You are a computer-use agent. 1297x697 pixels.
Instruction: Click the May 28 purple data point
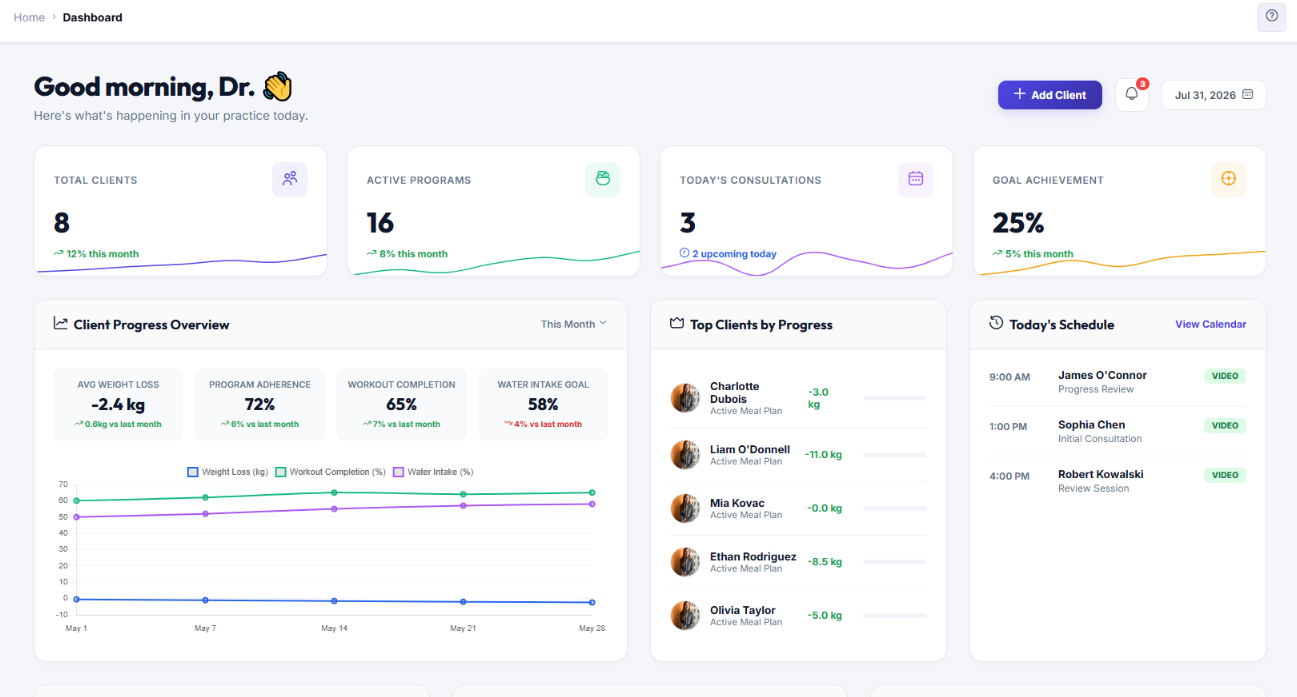[x=592, y=503]
